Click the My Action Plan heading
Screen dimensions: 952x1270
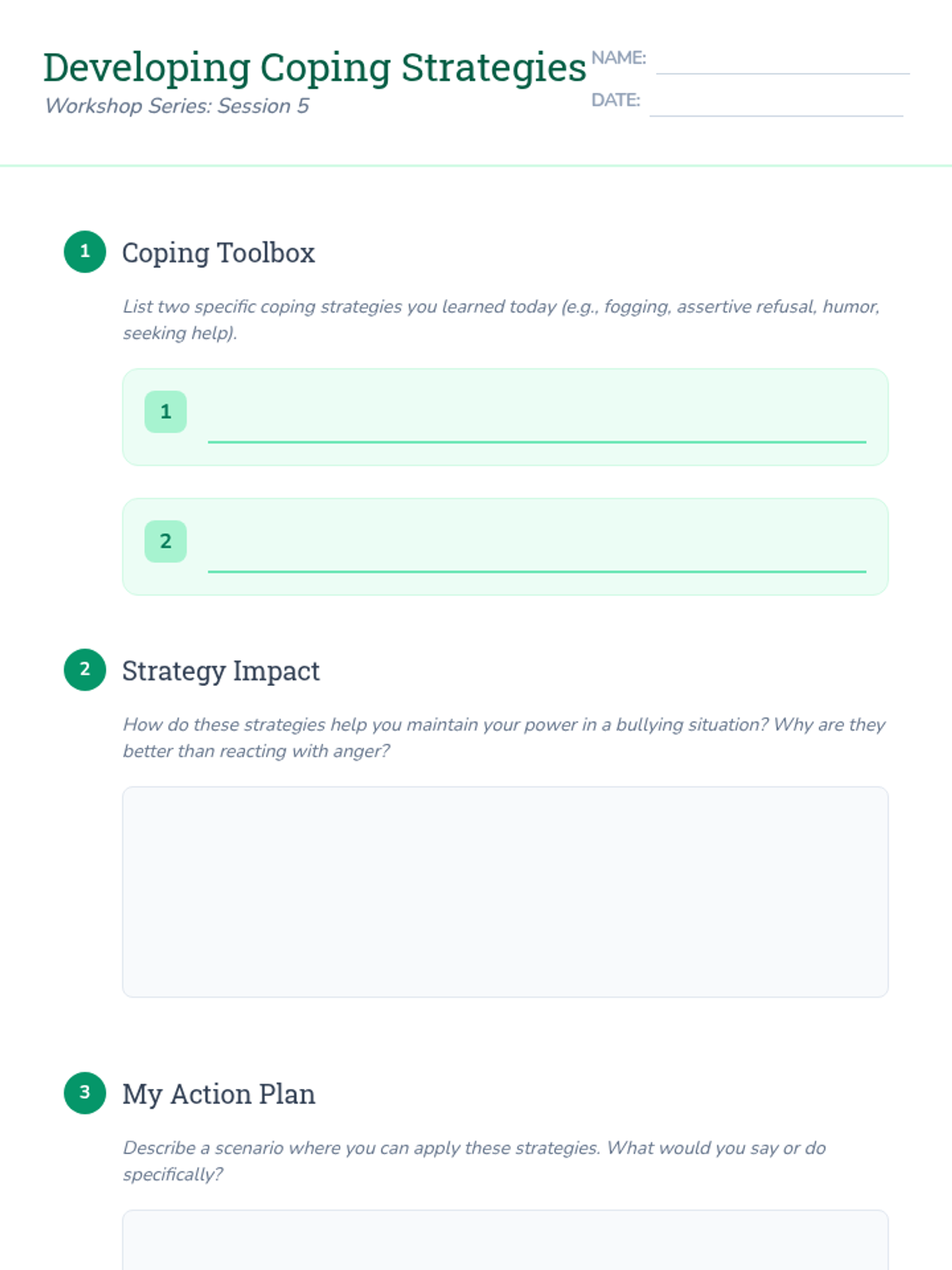coord(218,1095)
